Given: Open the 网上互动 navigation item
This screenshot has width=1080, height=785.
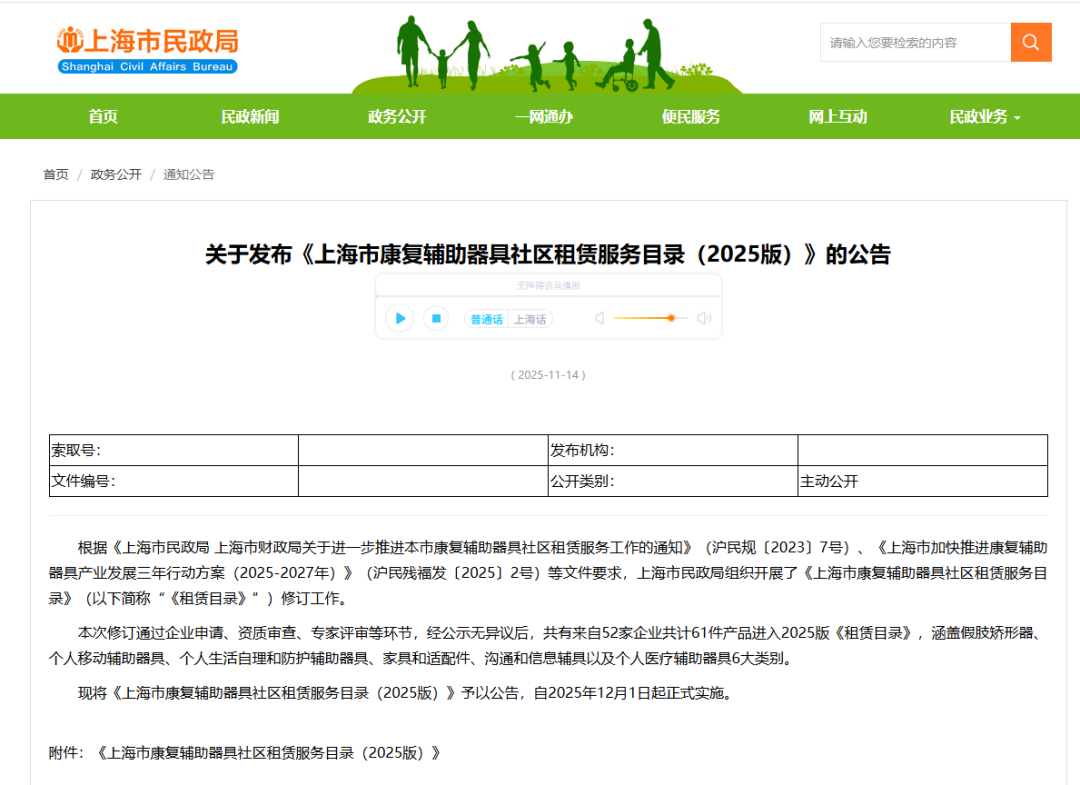Looking at the screenshot, I should 838,117.
